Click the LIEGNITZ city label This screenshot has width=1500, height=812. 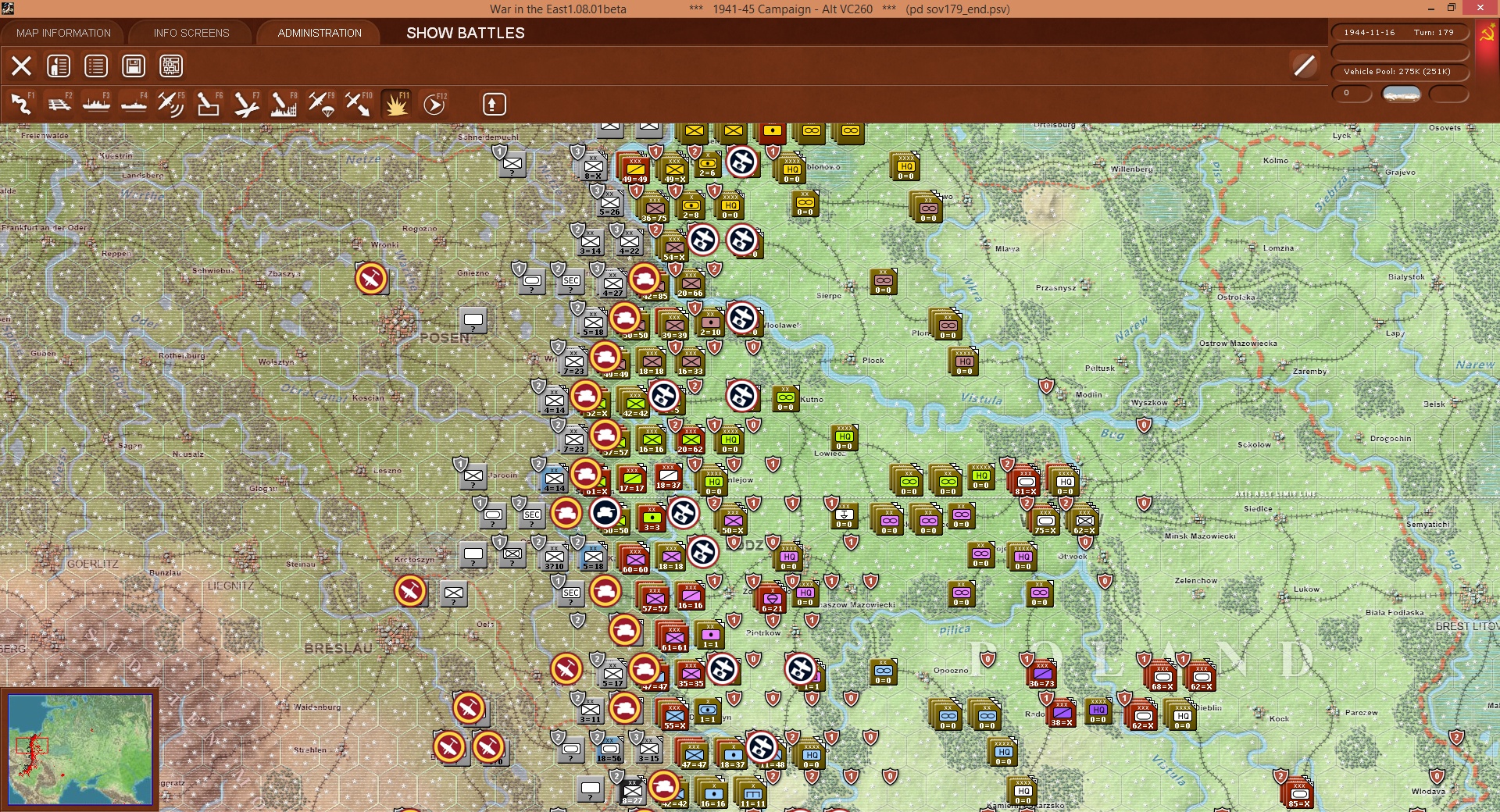point(230,586)
